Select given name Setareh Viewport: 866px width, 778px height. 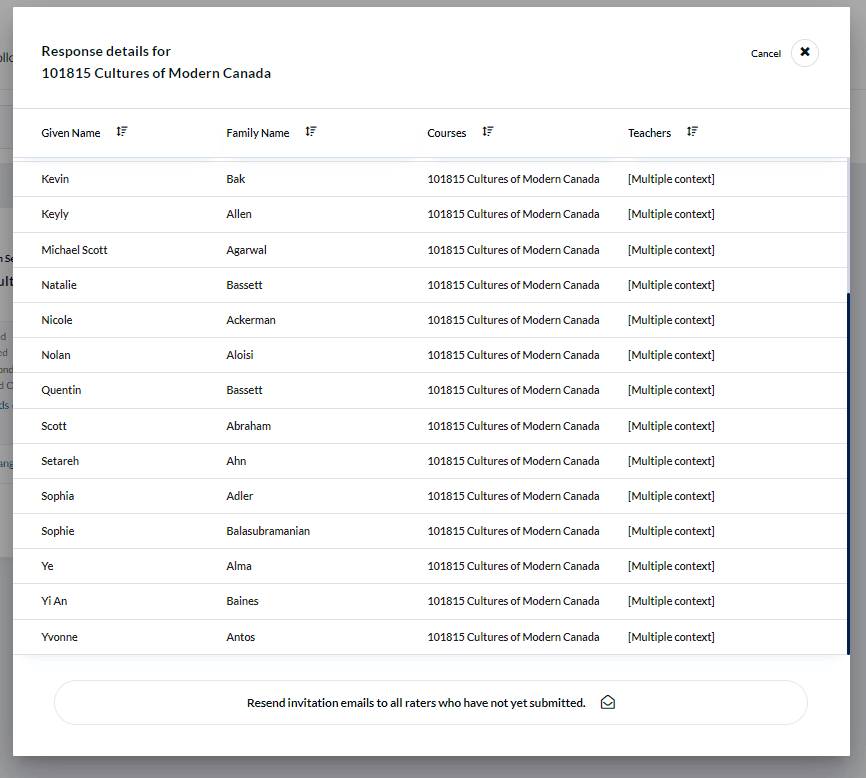[60, 461]
